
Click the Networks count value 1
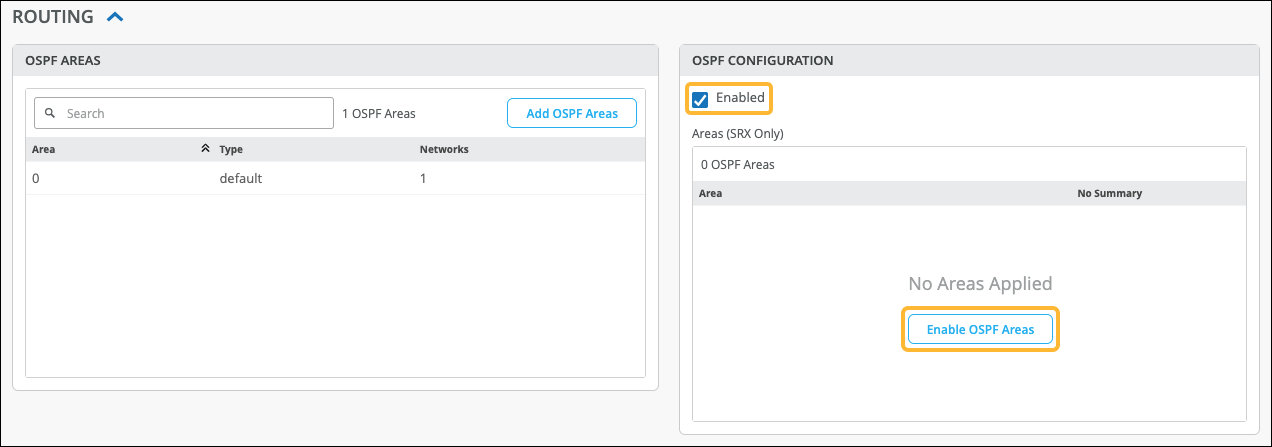pyautogui.click(x=423, y=178)
